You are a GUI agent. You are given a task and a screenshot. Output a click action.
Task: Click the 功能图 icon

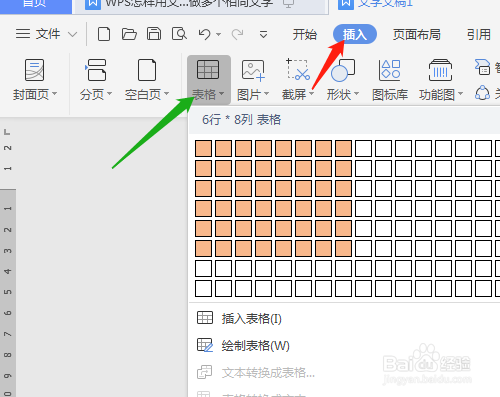point(440,70)
